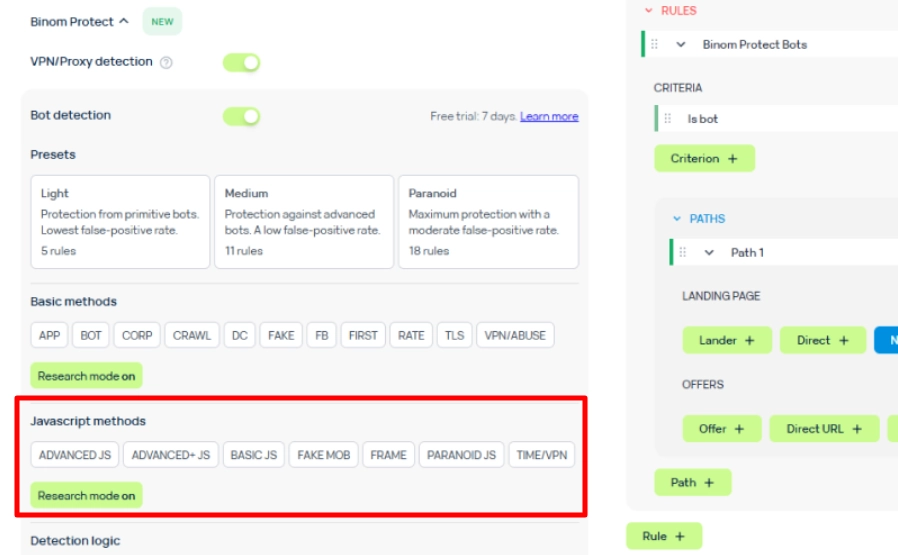Select the Light preset card

coord(120,222)
